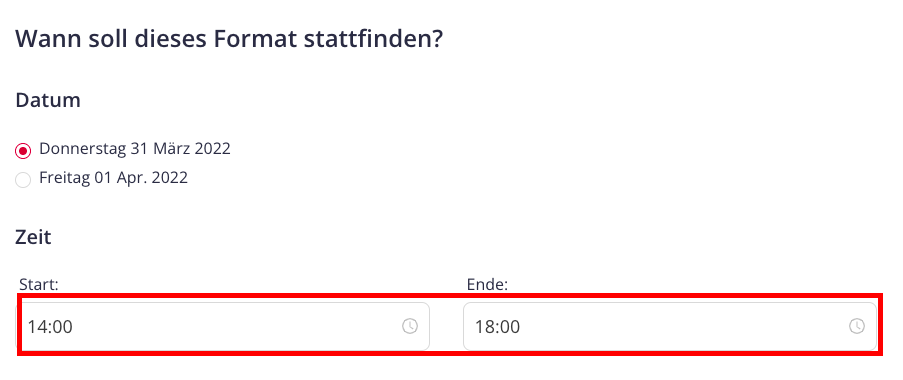Click the unselected radio circle beside Freitag
The width and height of the screenshot is (903, 380).
coord(23,180)
